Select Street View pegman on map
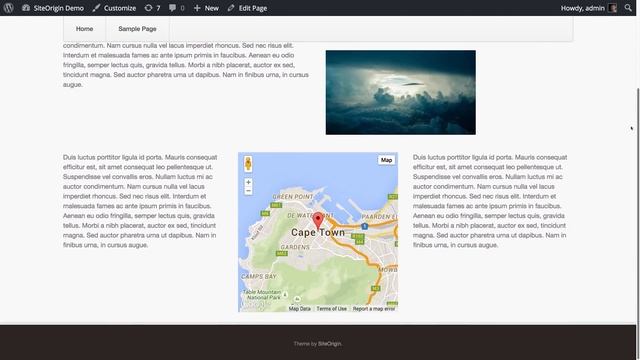 coord(248,164)
